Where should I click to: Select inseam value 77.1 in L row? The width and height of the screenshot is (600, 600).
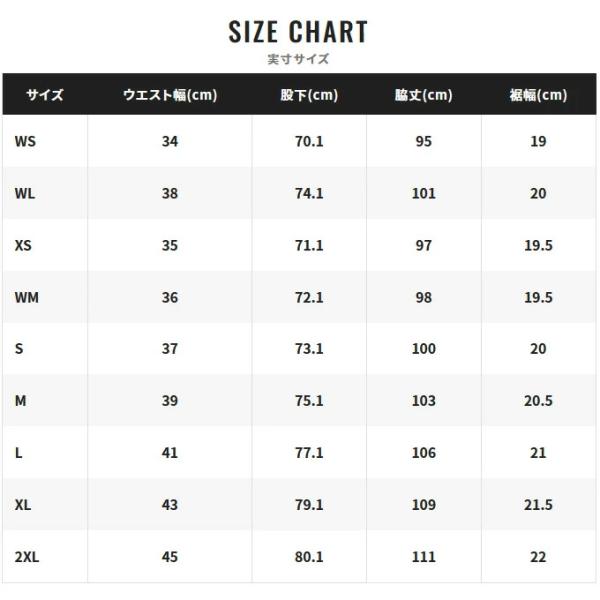pyautogui.click(x=309, y=453)
